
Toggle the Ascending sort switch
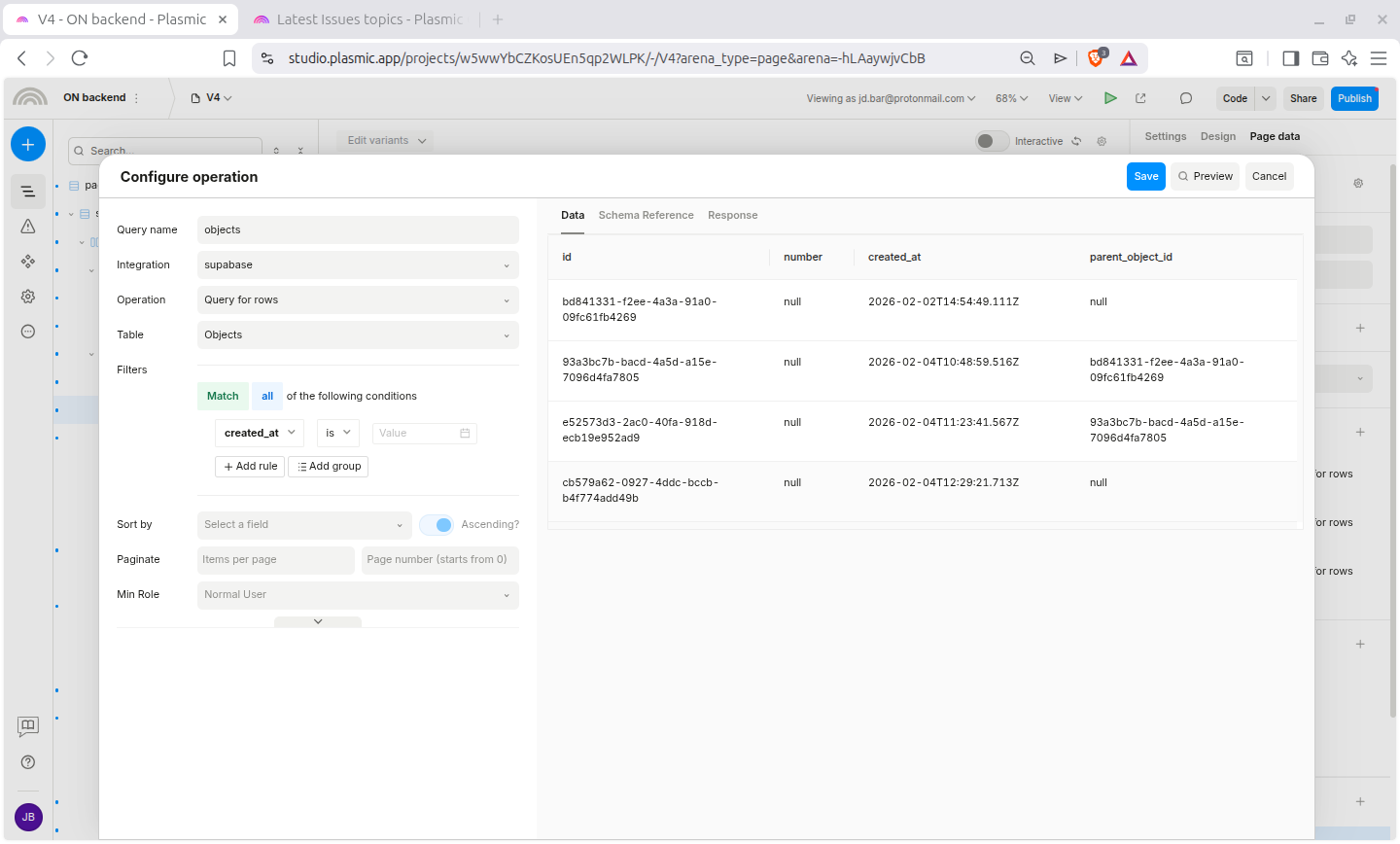437,525
